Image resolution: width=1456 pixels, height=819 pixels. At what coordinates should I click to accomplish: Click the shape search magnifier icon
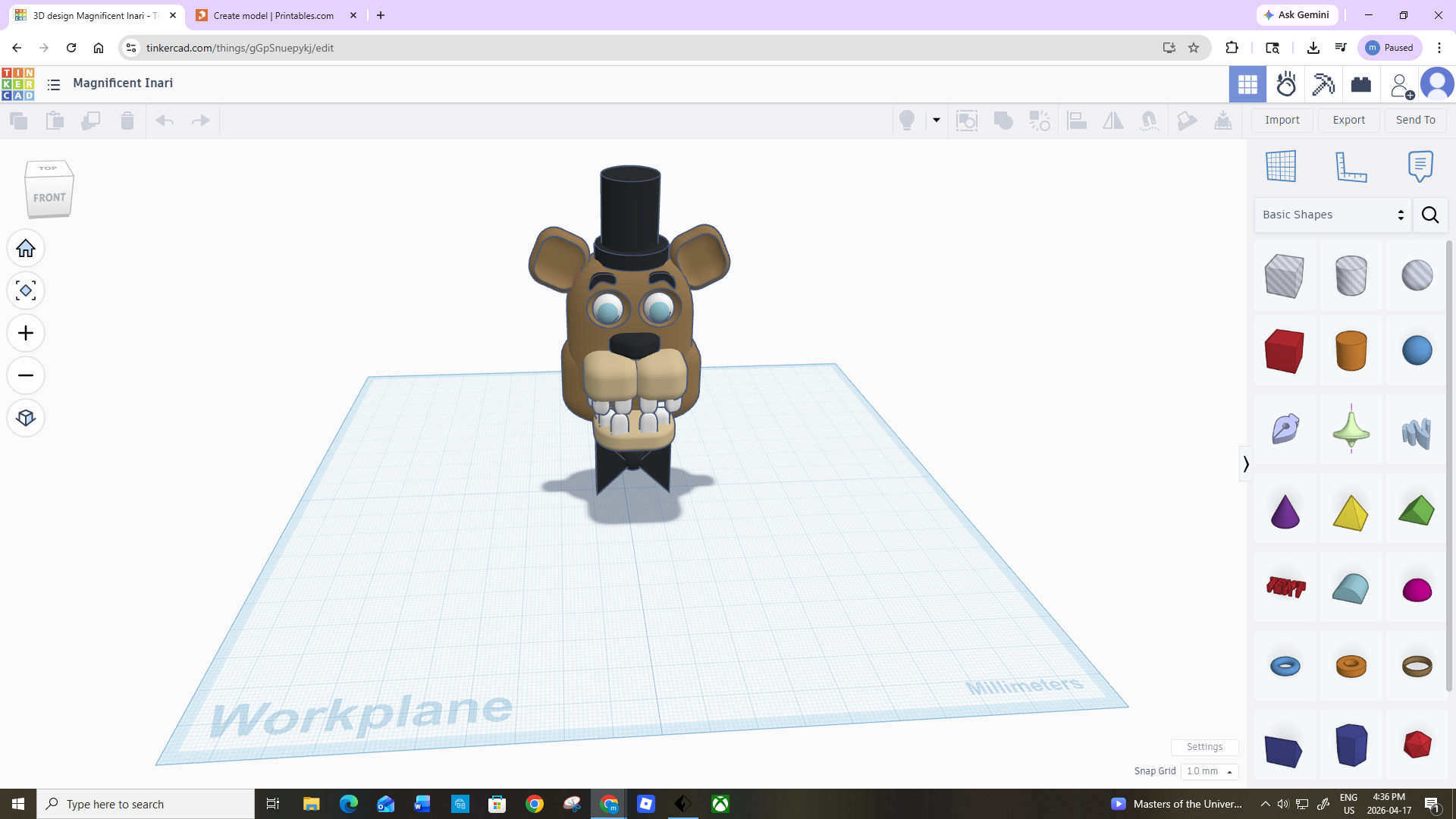click(1430, 215)
